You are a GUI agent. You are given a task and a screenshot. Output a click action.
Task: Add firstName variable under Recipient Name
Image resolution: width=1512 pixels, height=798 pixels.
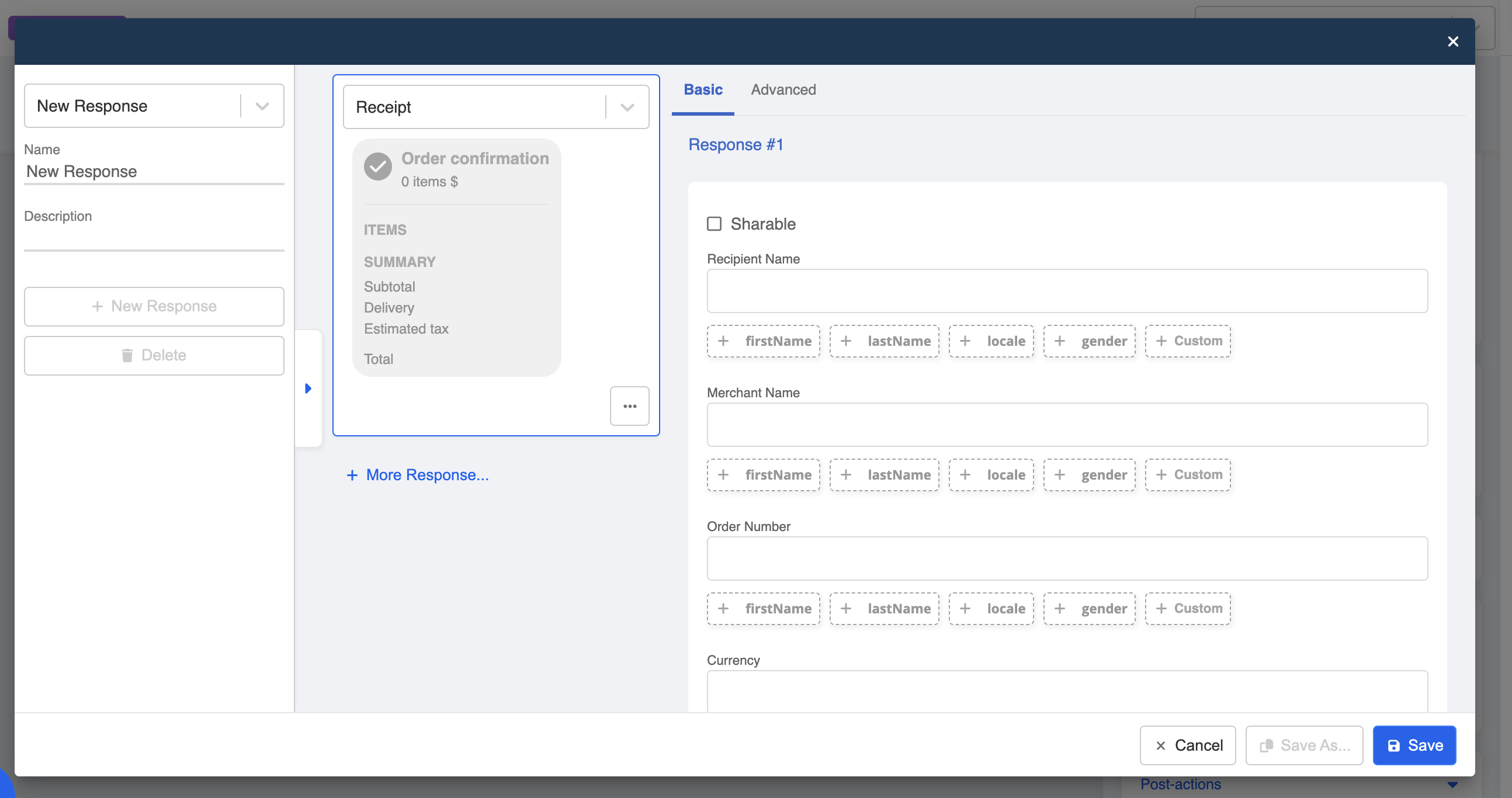pyautogui.click(x=764, y=341)
